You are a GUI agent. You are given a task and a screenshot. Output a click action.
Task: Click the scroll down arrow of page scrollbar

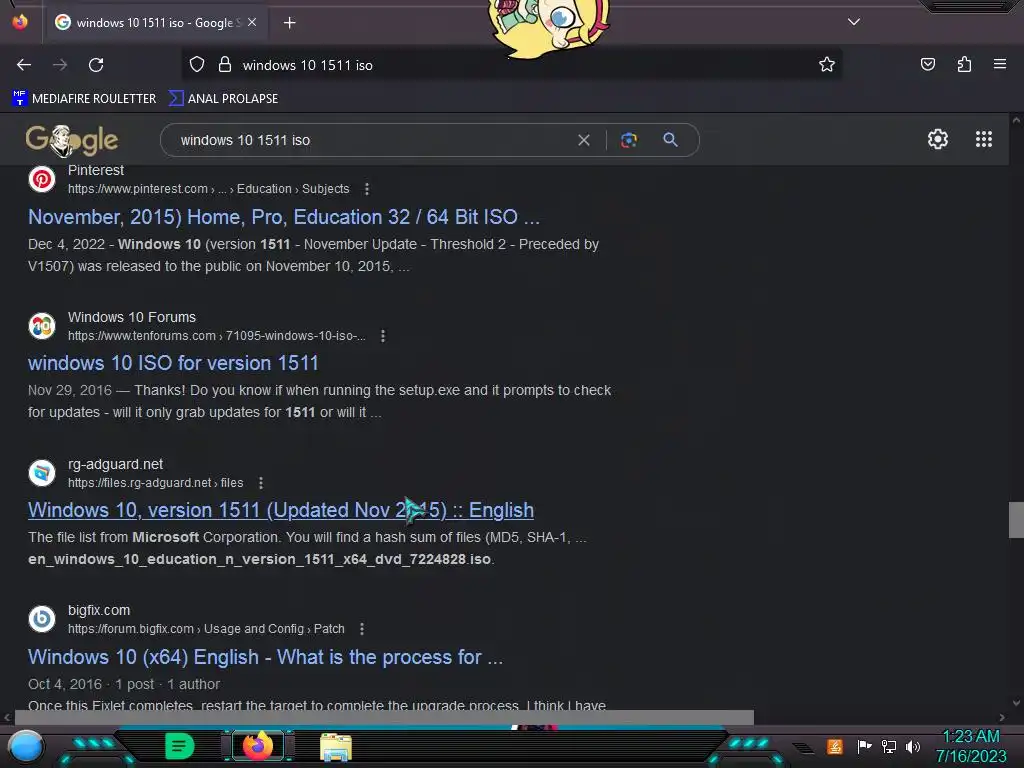[x=1016, y=703]
